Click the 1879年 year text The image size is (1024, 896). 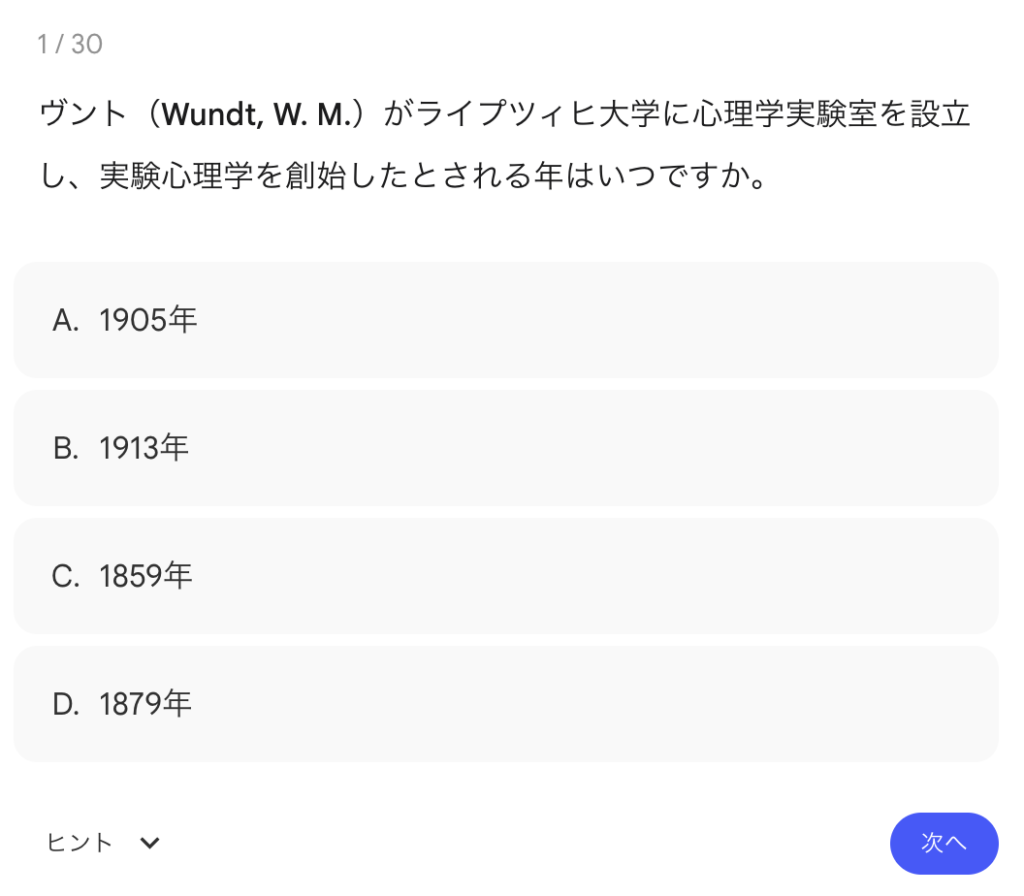click(x=146, y=704)
